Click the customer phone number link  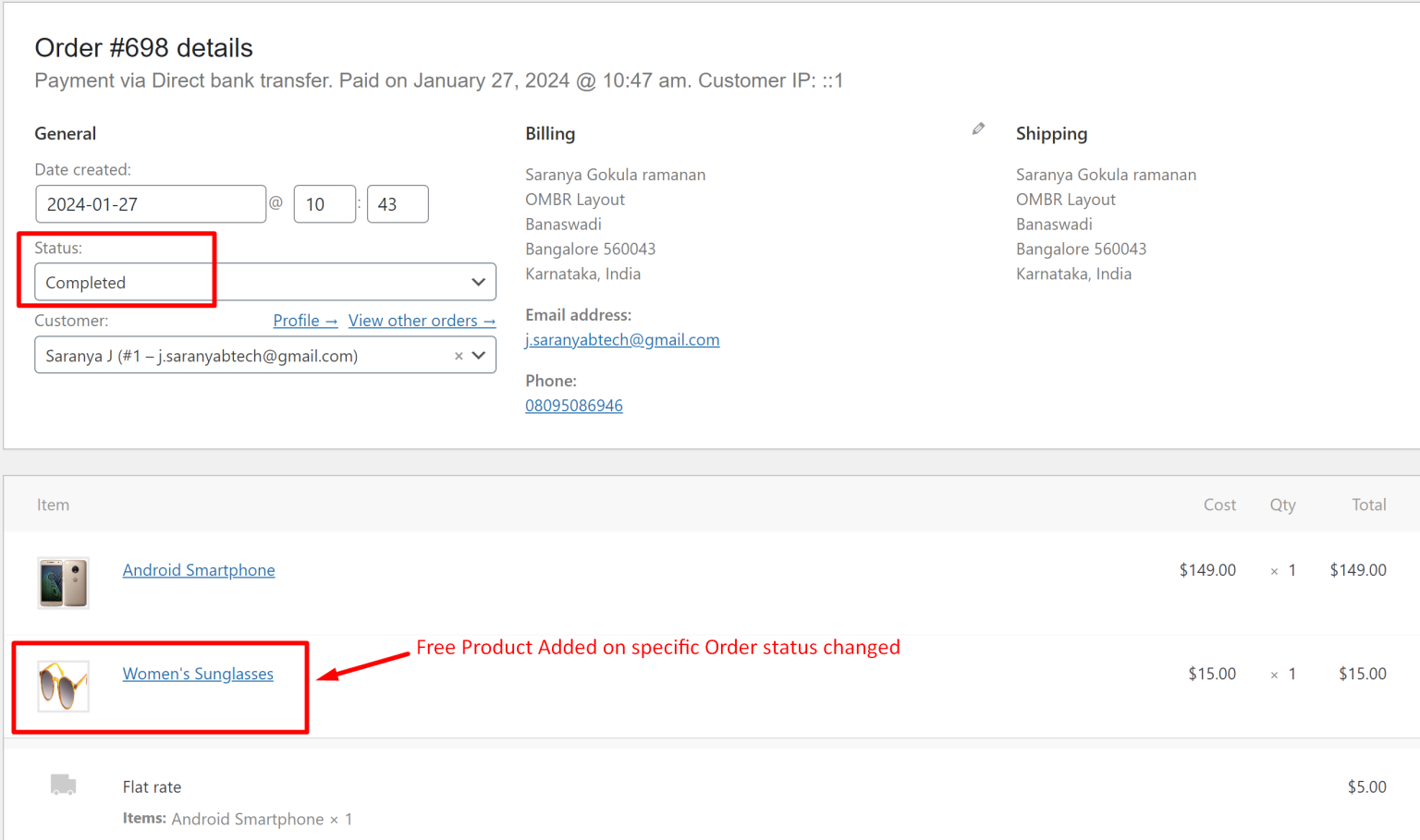point(574,405)
